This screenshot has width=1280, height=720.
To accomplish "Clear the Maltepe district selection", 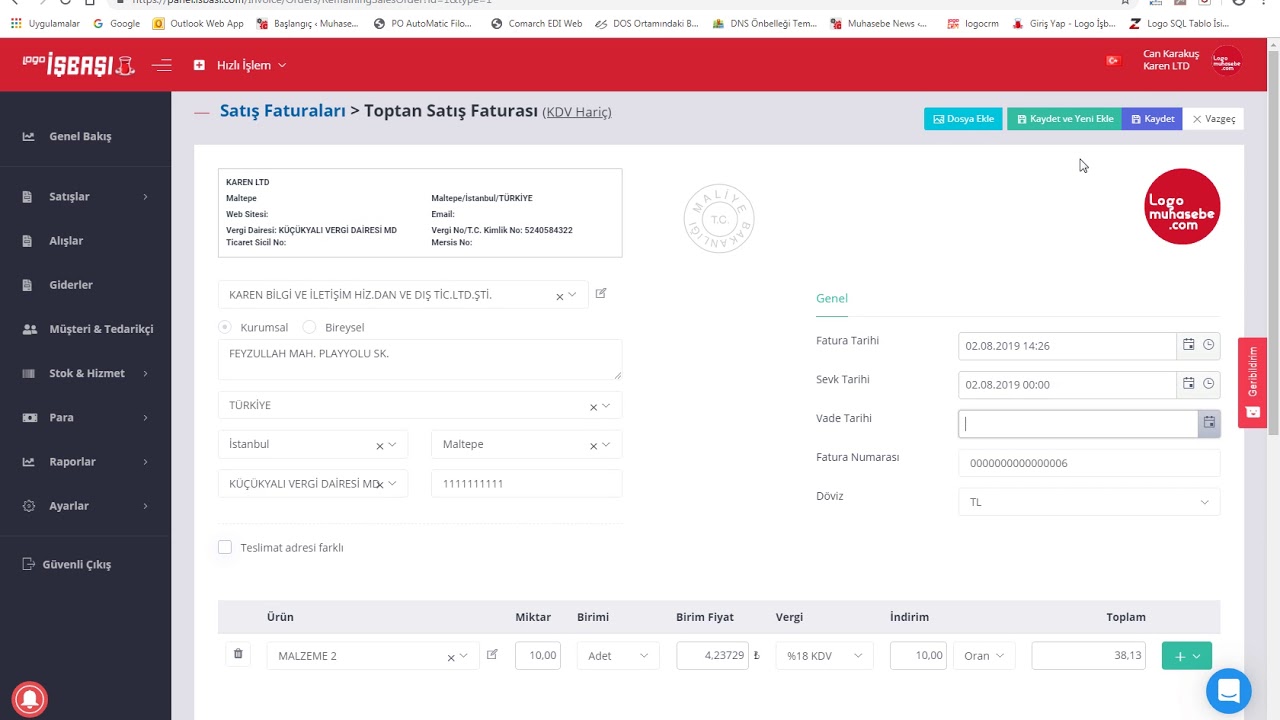I will tap(593, 446).
